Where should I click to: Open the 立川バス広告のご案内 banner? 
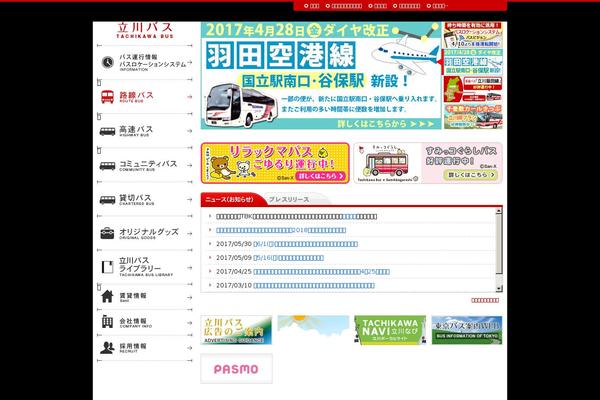click(x=236, y=330)
